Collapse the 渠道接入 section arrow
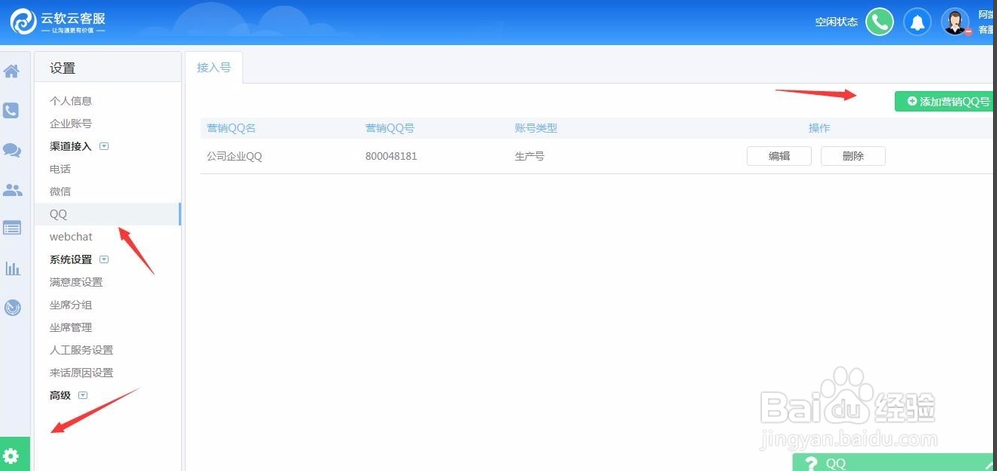Screen dimensions: 997x471 point(104,146)
